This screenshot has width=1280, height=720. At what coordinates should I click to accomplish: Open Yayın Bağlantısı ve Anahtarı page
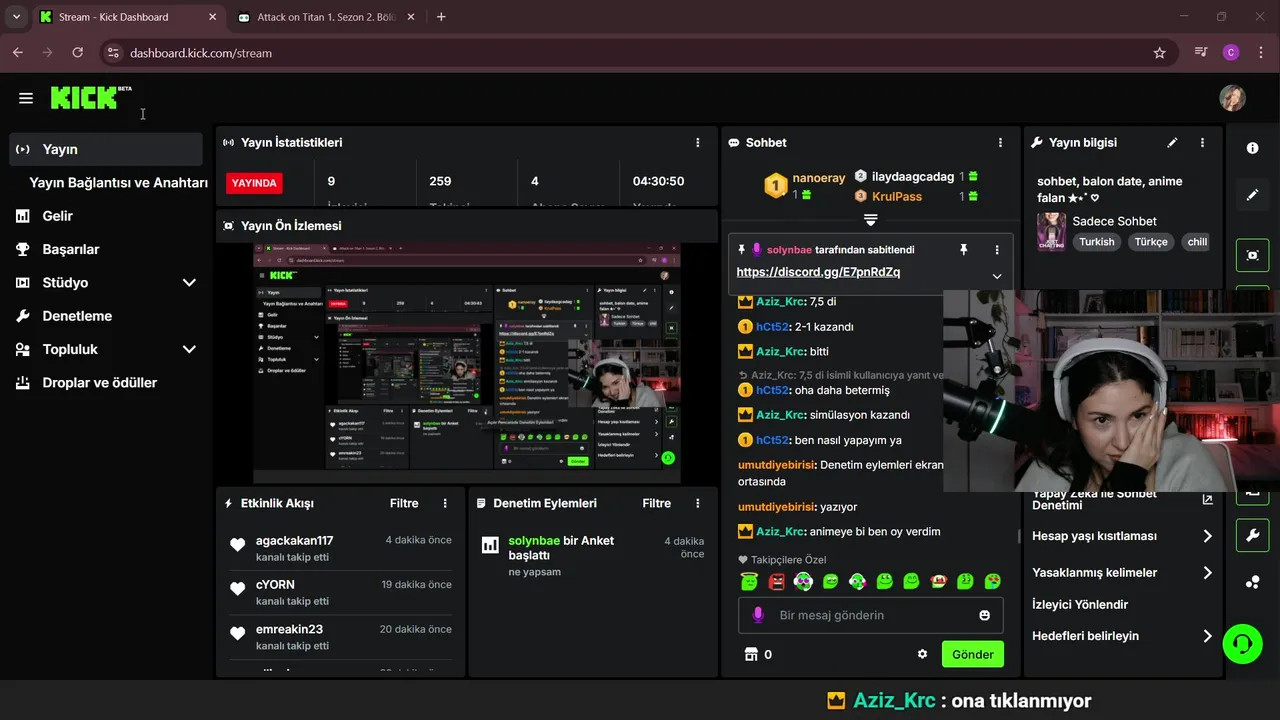pos(118,183)
